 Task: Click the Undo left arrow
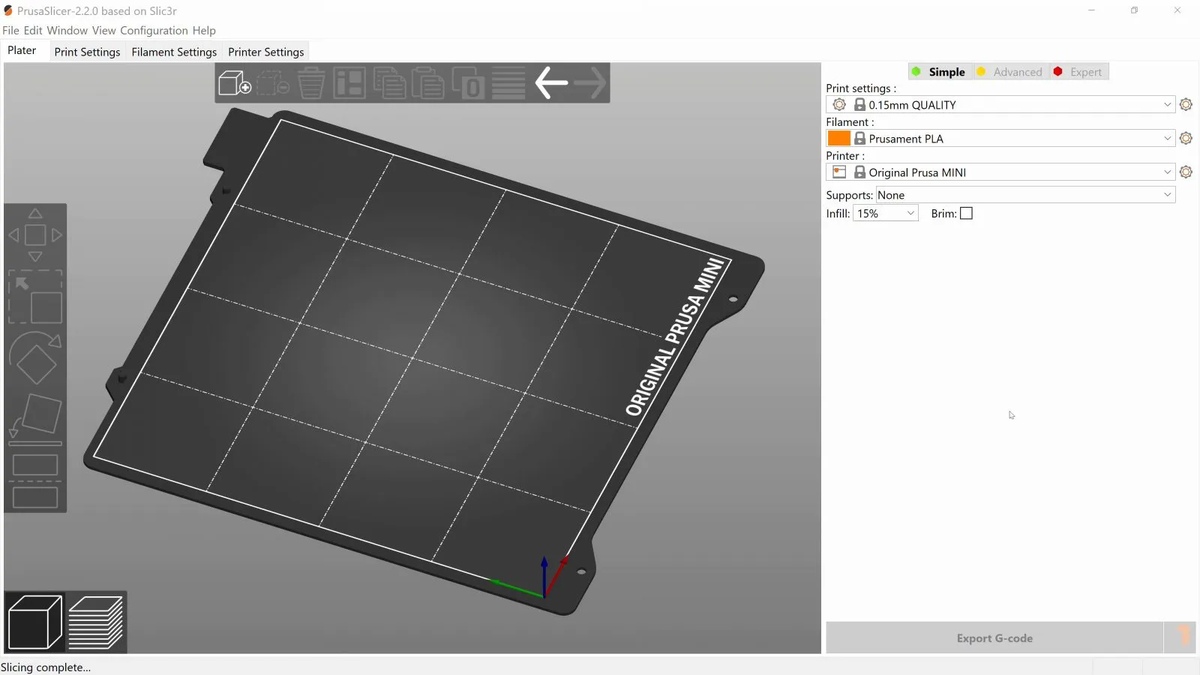click(x=551, y=83)
